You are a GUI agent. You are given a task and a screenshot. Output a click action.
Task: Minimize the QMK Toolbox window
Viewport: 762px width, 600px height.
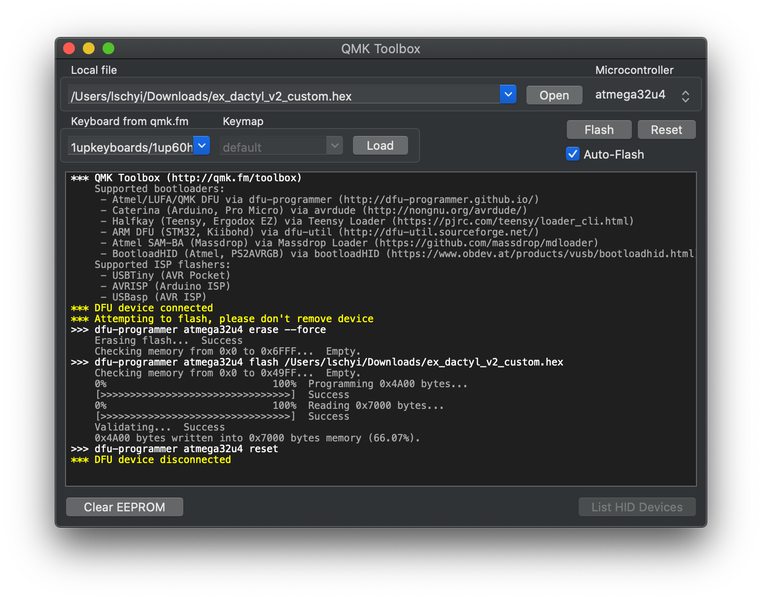pyautogui.click(x=88, y=48)
